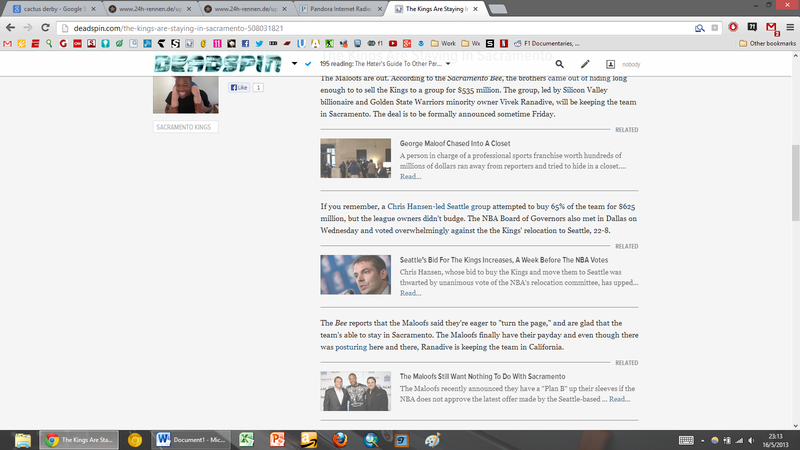Open Word Document1 from the taskbar

(x=193, y=440)
